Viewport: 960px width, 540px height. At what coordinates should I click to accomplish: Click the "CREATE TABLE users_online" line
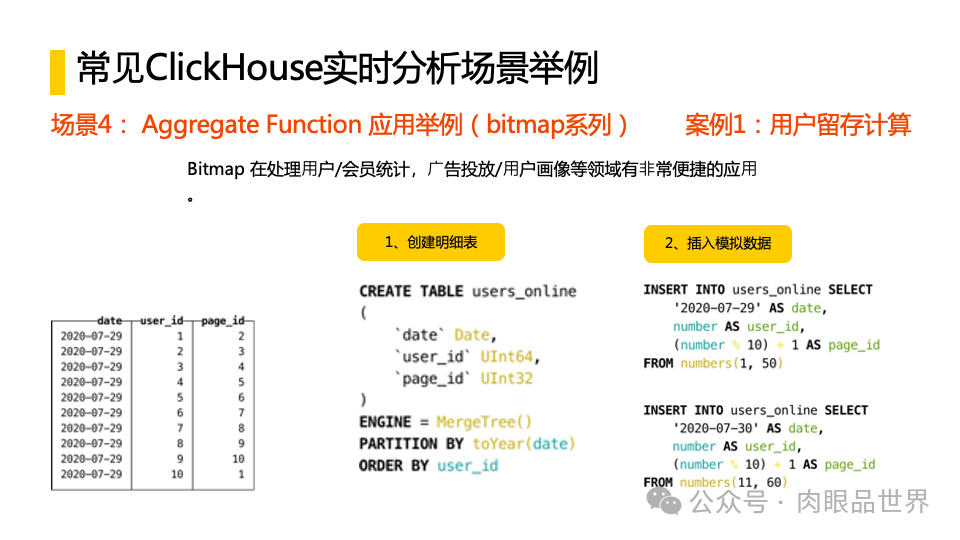(468, 291)
